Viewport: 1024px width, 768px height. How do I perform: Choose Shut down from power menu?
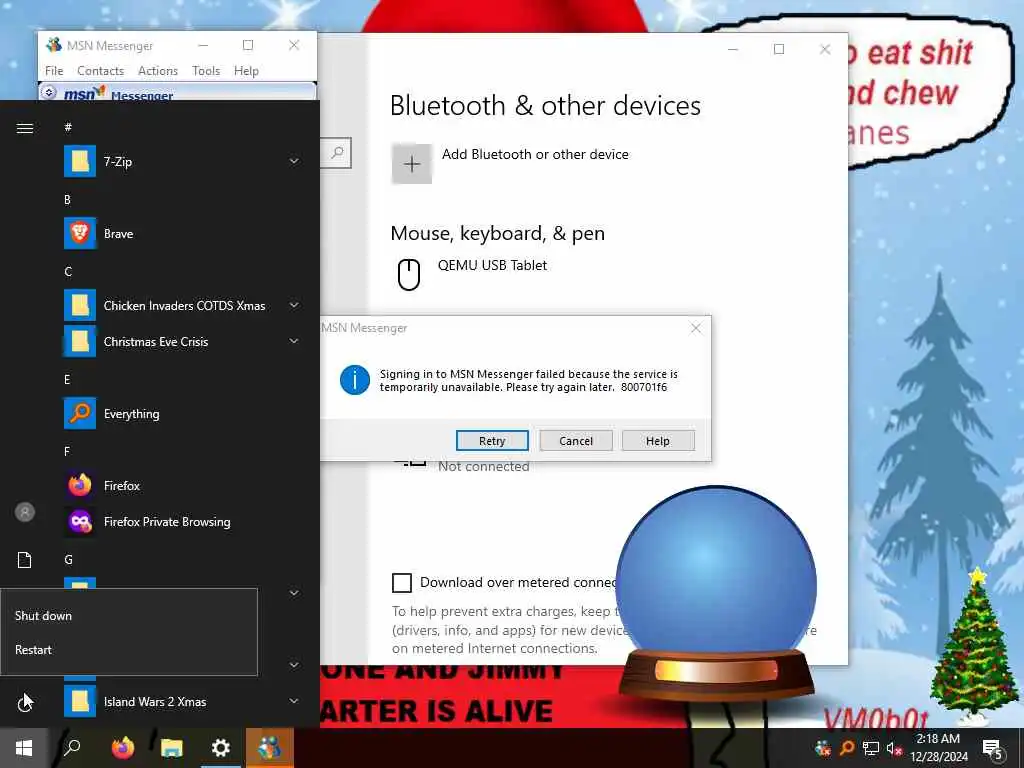pyautogui.click(x=129, y=615)
